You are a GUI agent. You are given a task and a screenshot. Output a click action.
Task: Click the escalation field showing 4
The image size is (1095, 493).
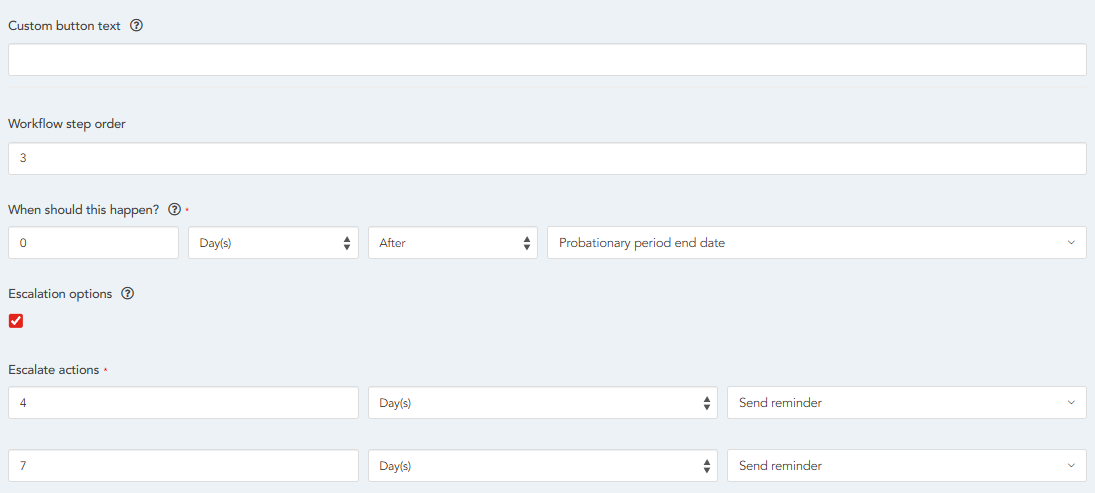click(183, 403)
